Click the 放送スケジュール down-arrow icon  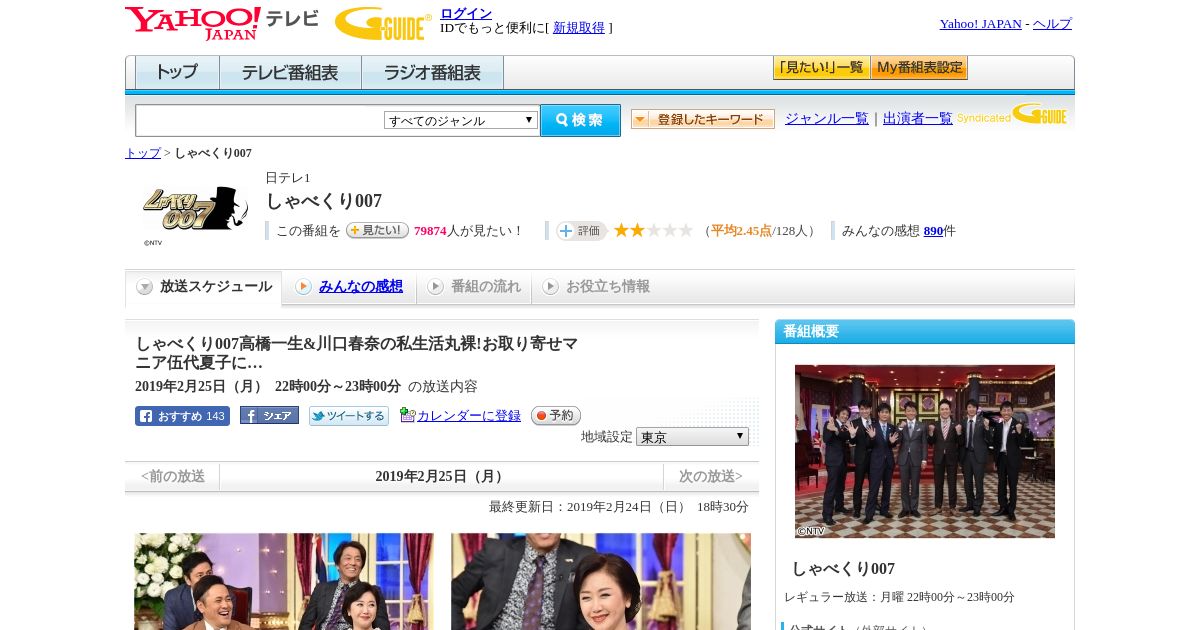pyautogui.click(x=145, y=287)
